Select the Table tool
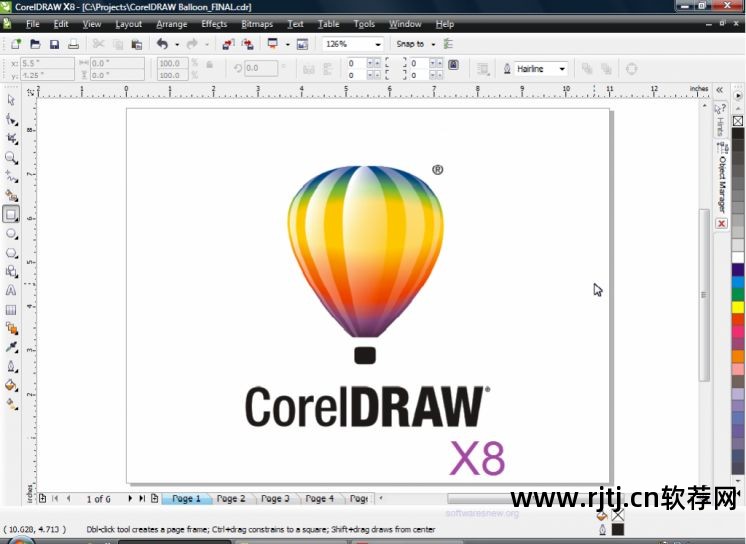746x544 pixels. pos(11,309)
